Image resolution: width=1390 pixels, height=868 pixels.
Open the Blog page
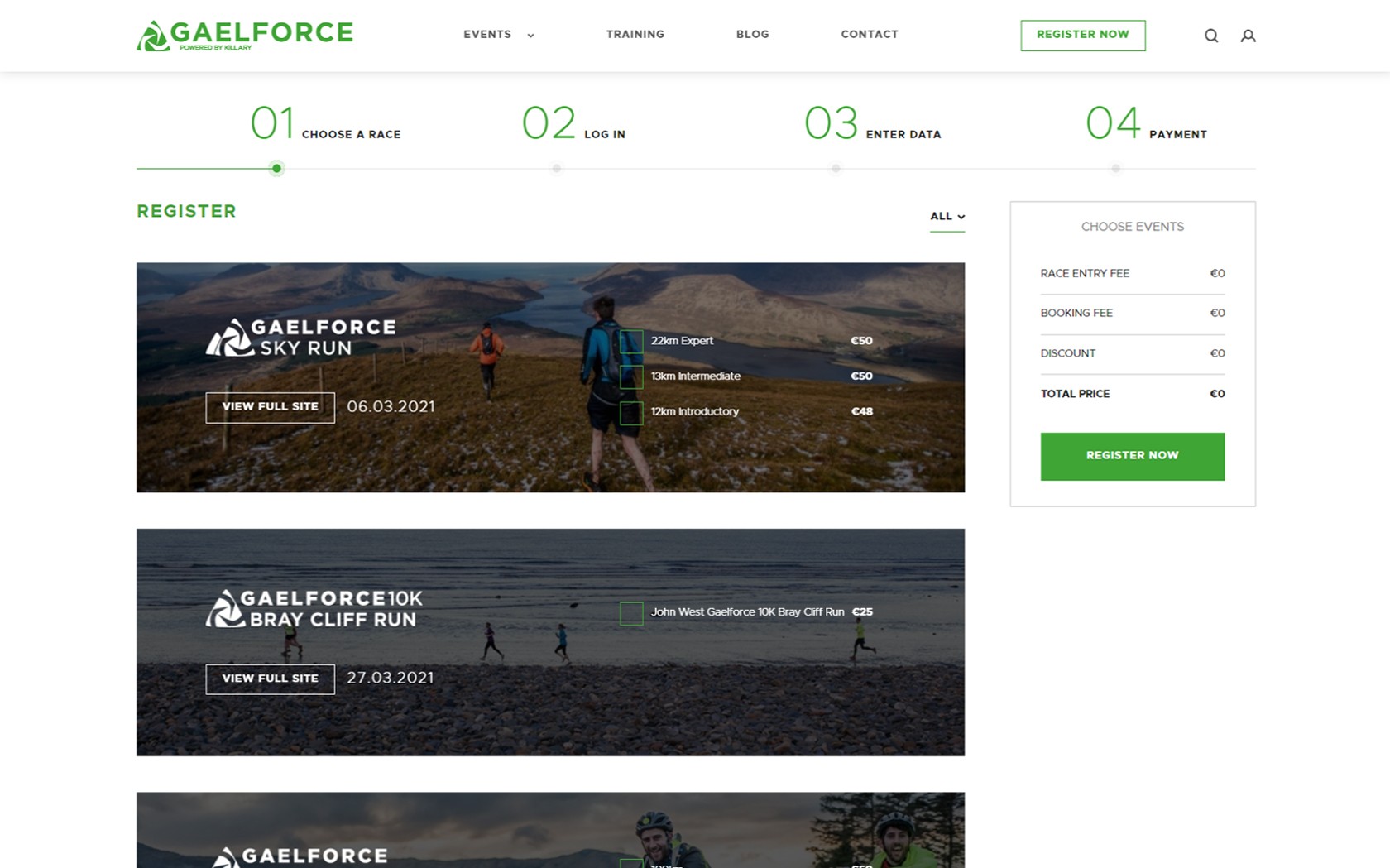[752, 35]
